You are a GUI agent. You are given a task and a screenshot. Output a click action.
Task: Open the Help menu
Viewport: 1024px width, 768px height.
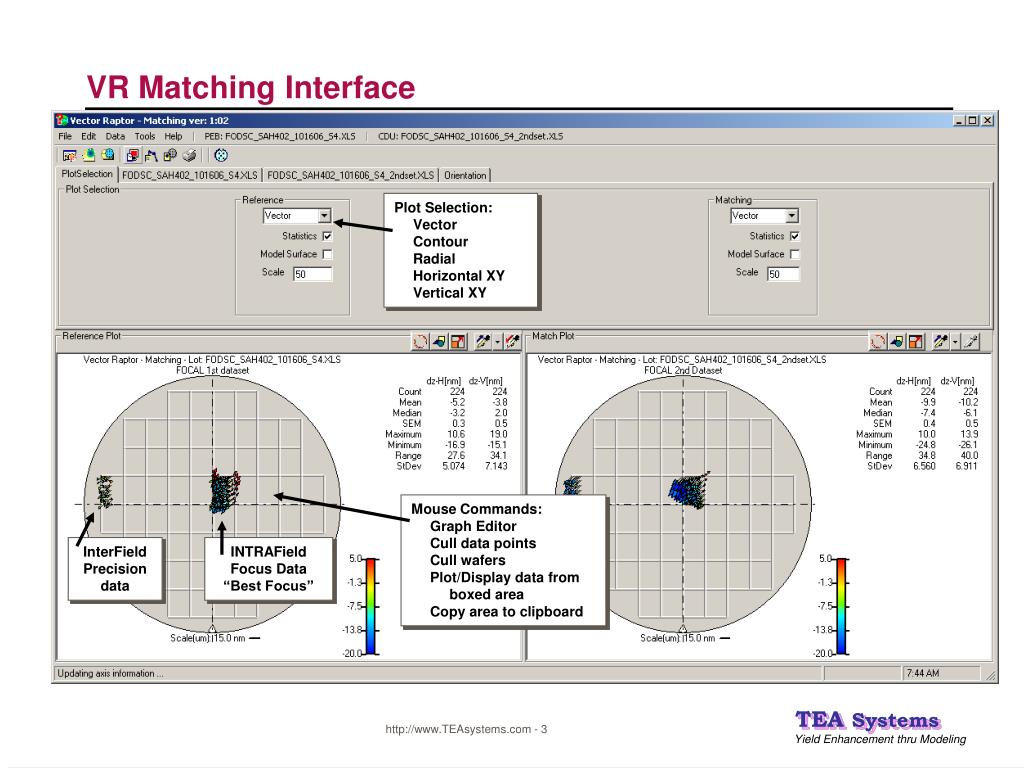point(173,136)
